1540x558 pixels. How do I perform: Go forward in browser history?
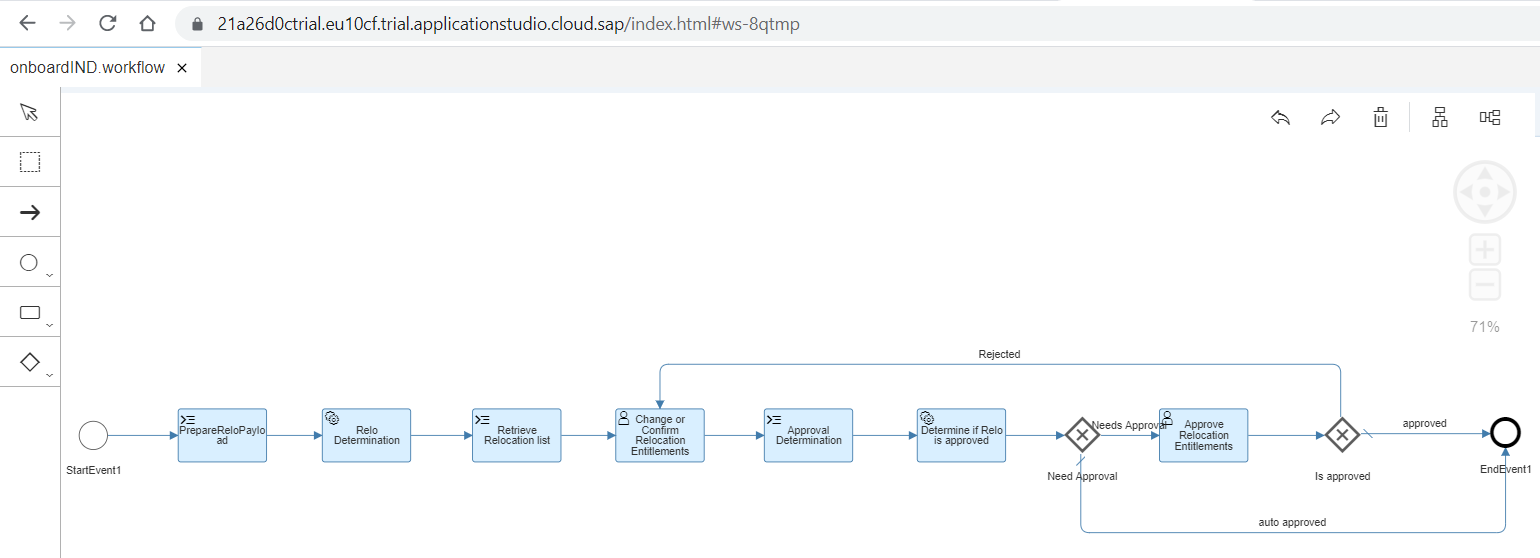coord(67,23)
